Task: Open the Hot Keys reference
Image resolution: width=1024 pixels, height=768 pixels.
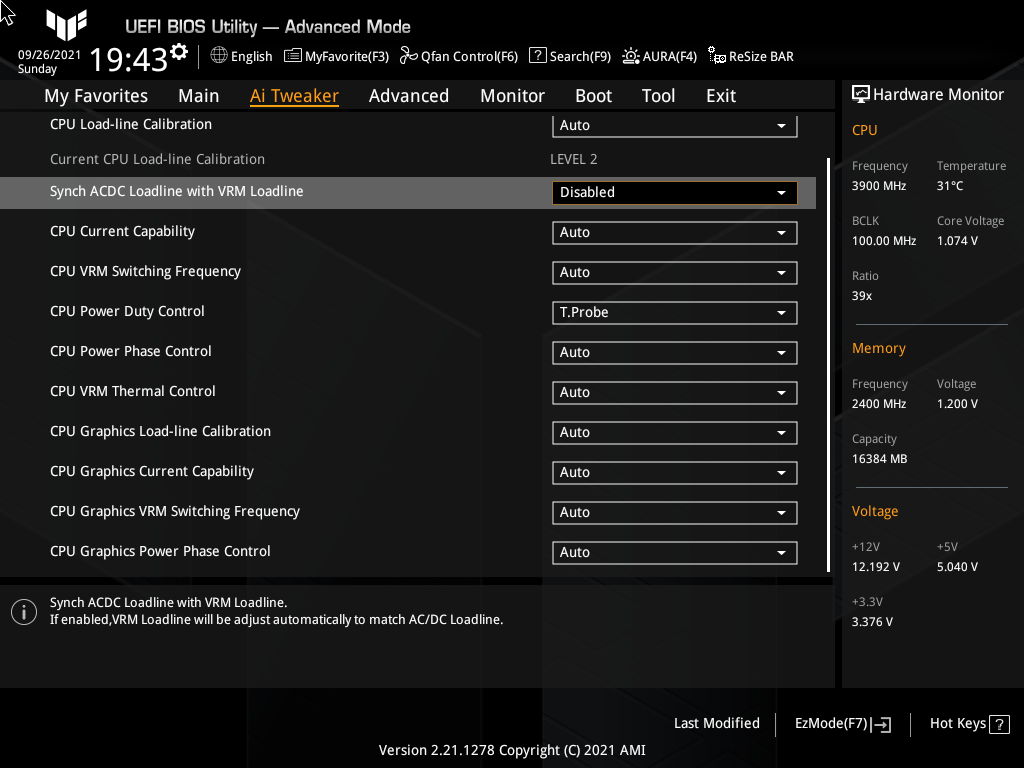Action: pyautogui.click(x=967, y=723)
